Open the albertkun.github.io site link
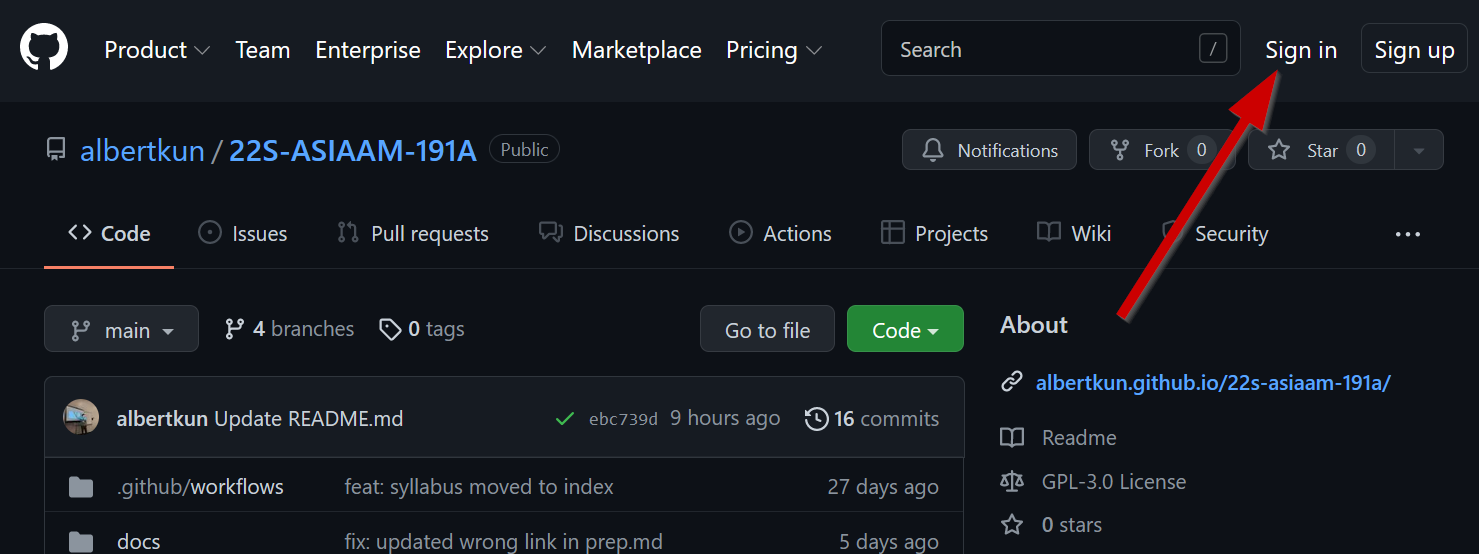 click(x=1212, y=382)
